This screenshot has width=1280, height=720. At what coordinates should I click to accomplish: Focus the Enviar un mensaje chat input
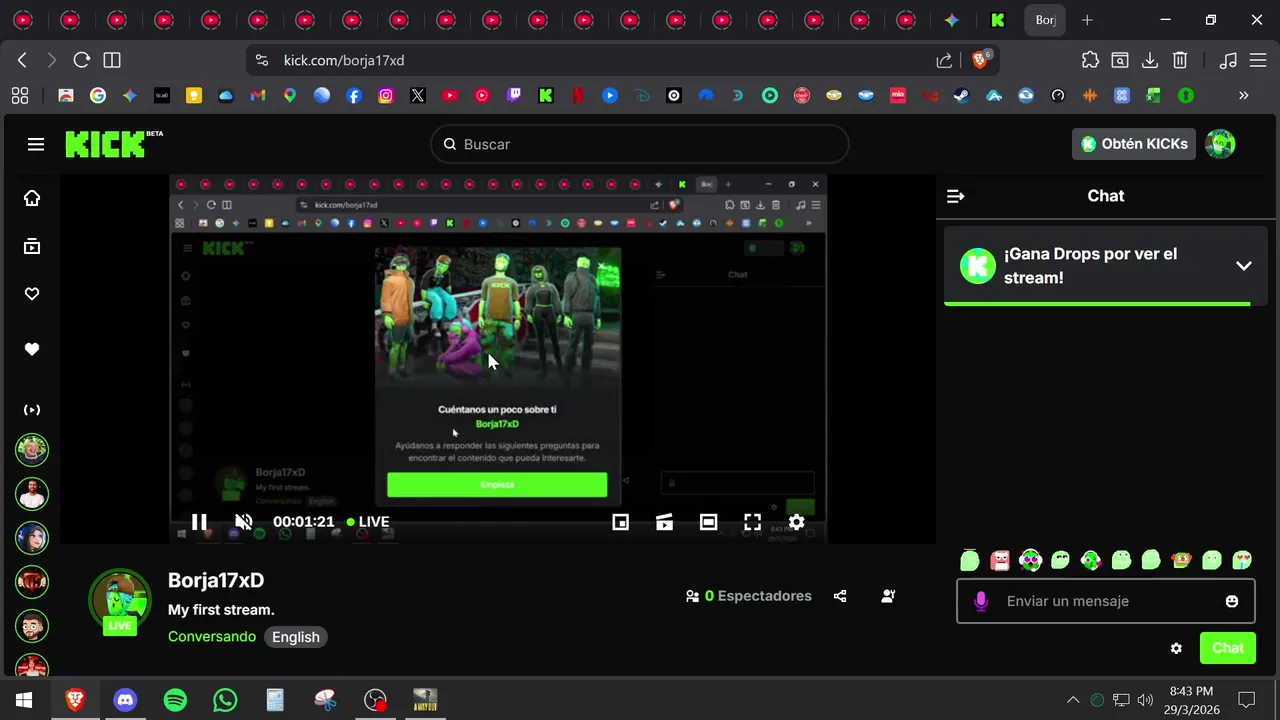point(1106,601)
